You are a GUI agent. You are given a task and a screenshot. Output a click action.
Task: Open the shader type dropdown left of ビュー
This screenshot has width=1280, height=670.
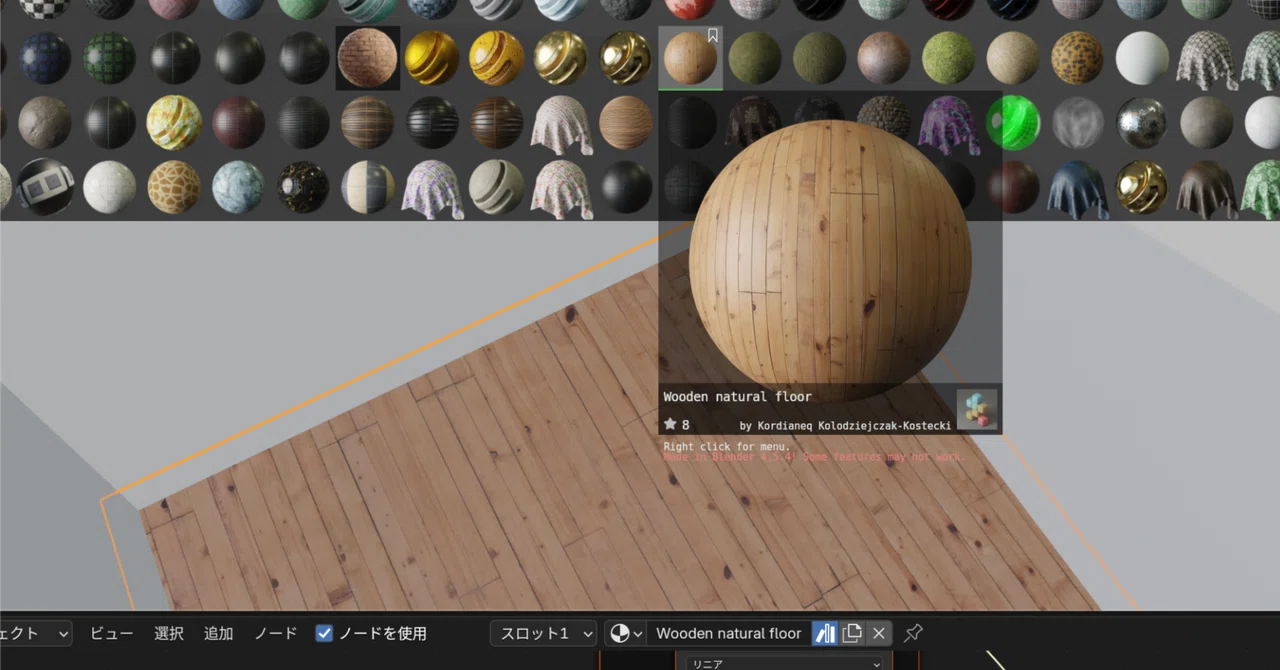[x=36, y=633]
